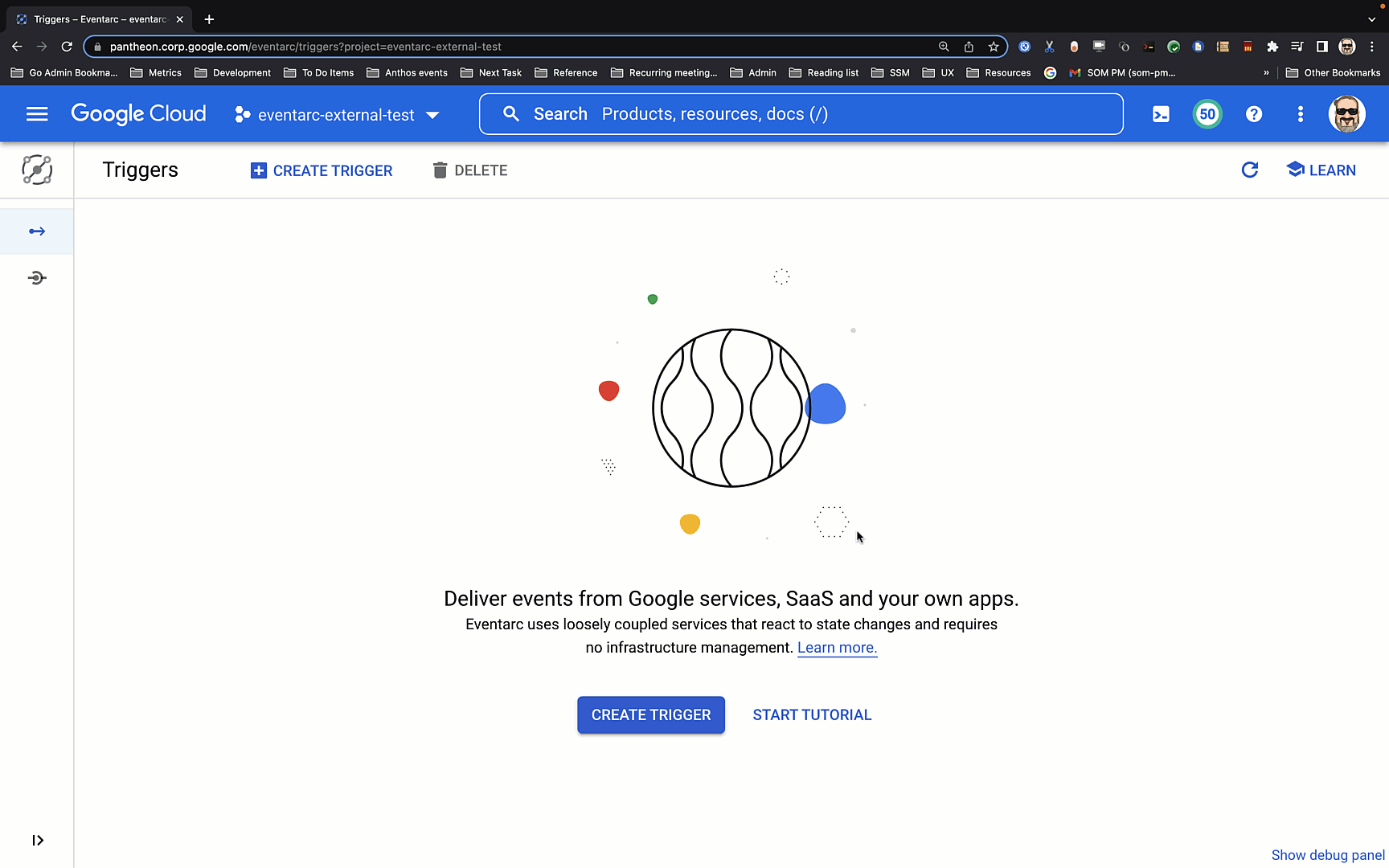
Task: Bookmark this page with the star icon
Action: [x=994, y=47]
